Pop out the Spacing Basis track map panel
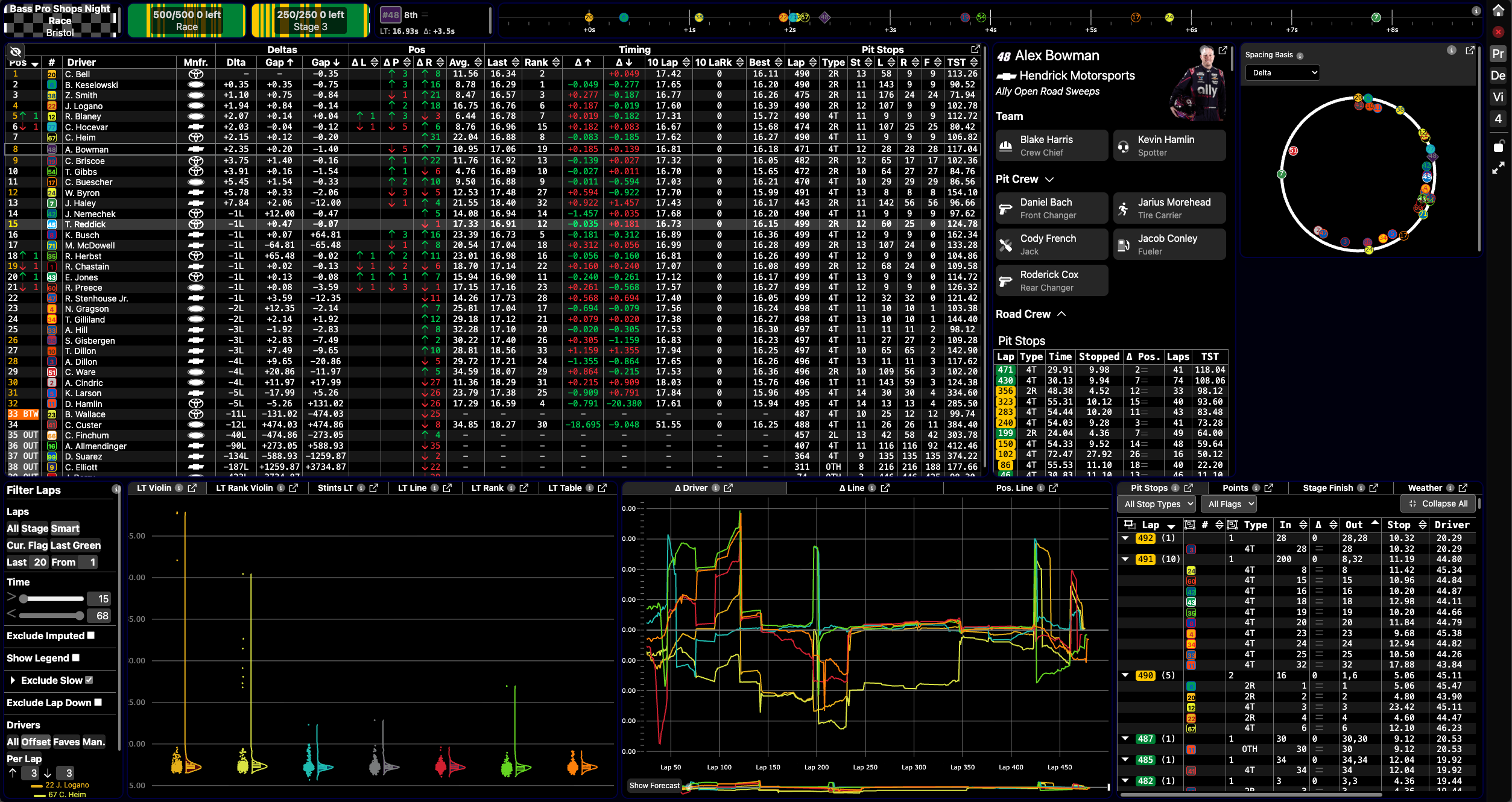 1470,51
